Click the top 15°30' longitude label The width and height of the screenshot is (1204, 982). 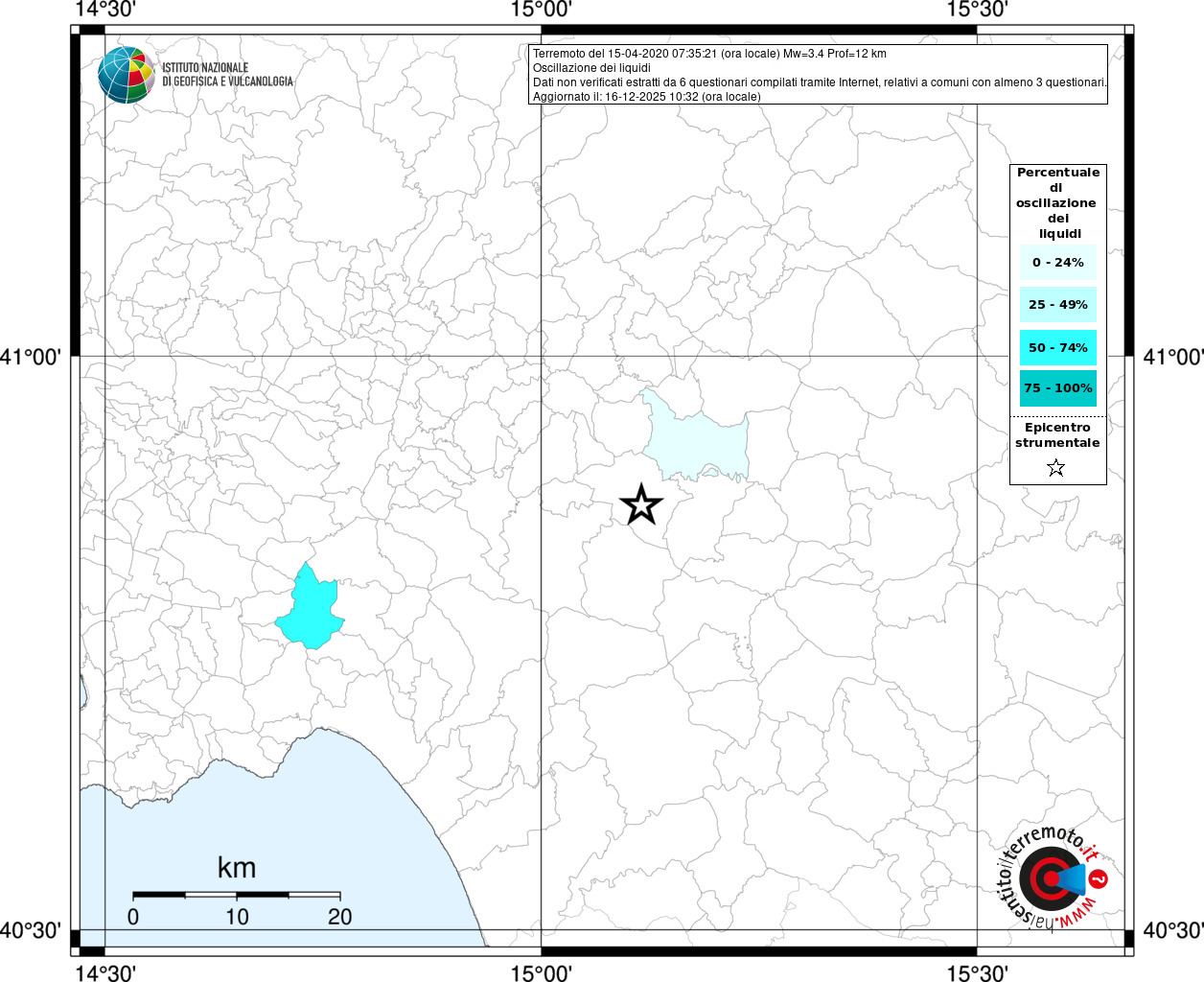pos(977,10)
